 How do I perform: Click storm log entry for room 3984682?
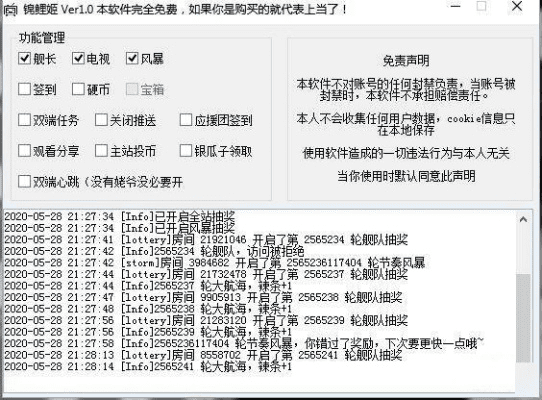pos(215,263)
